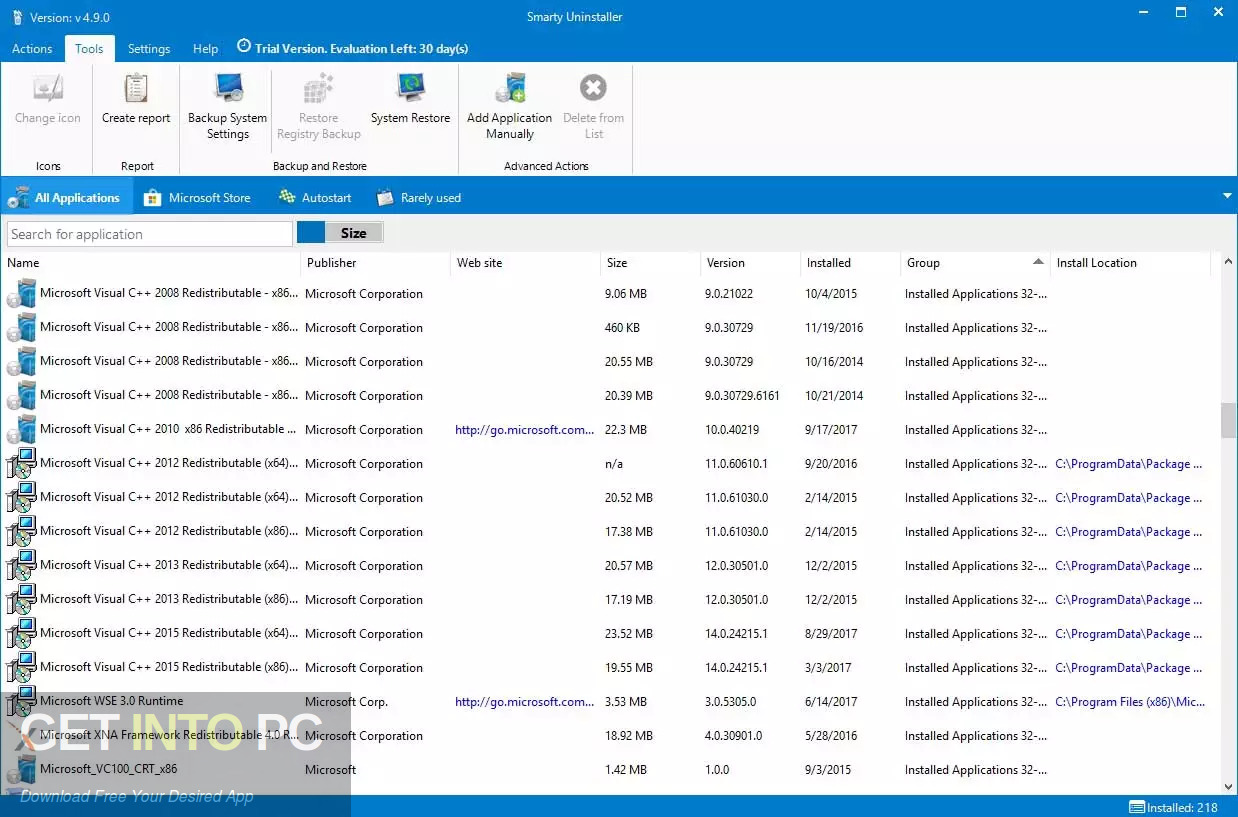
Task: Click size value 1.42 MB
Action: tap(626, 770)
